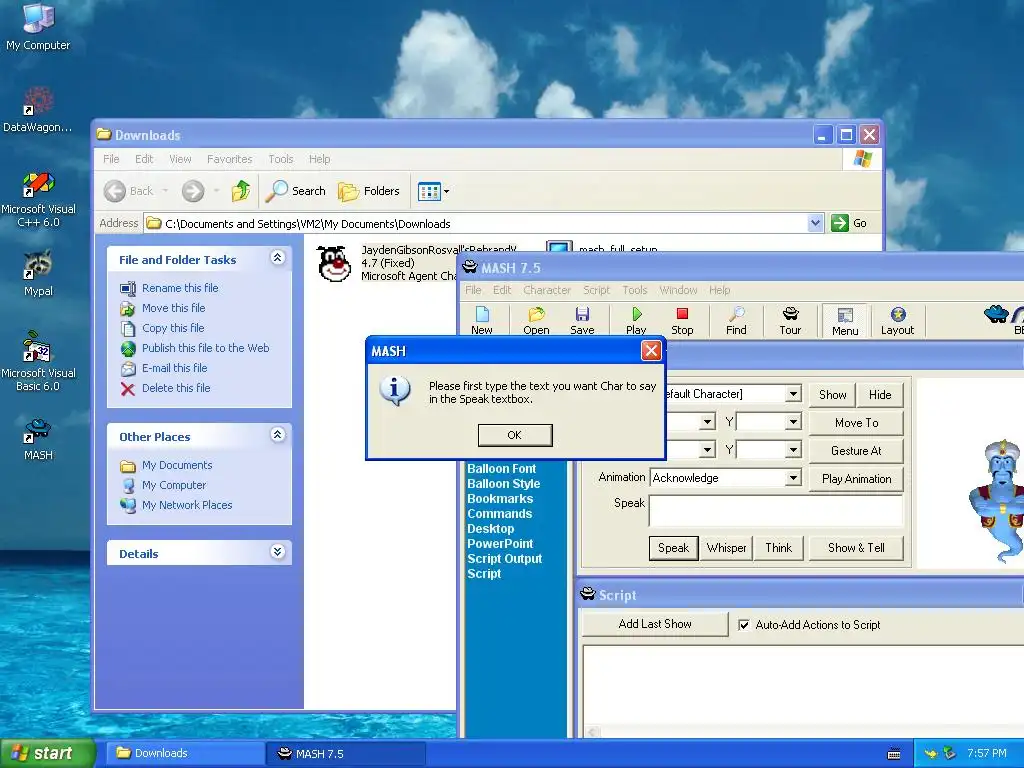Click the Find icon in MASH toolbar
Viewport: 1024px width, 768px height.
736,321
